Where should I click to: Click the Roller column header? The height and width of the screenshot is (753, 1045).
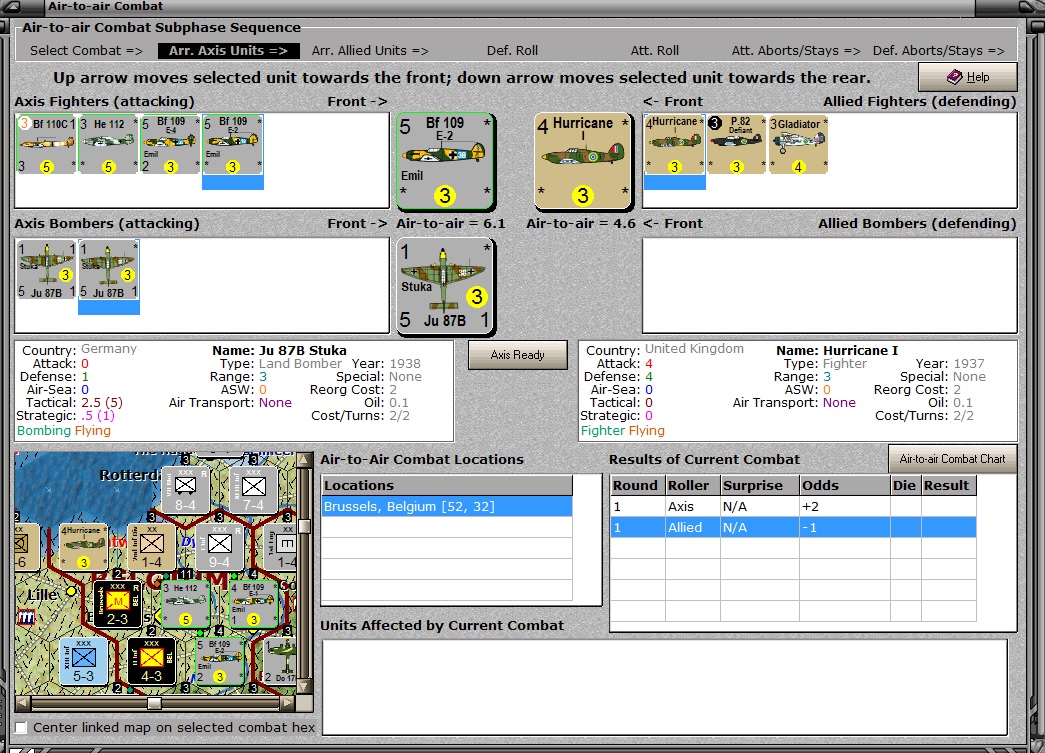692,485
